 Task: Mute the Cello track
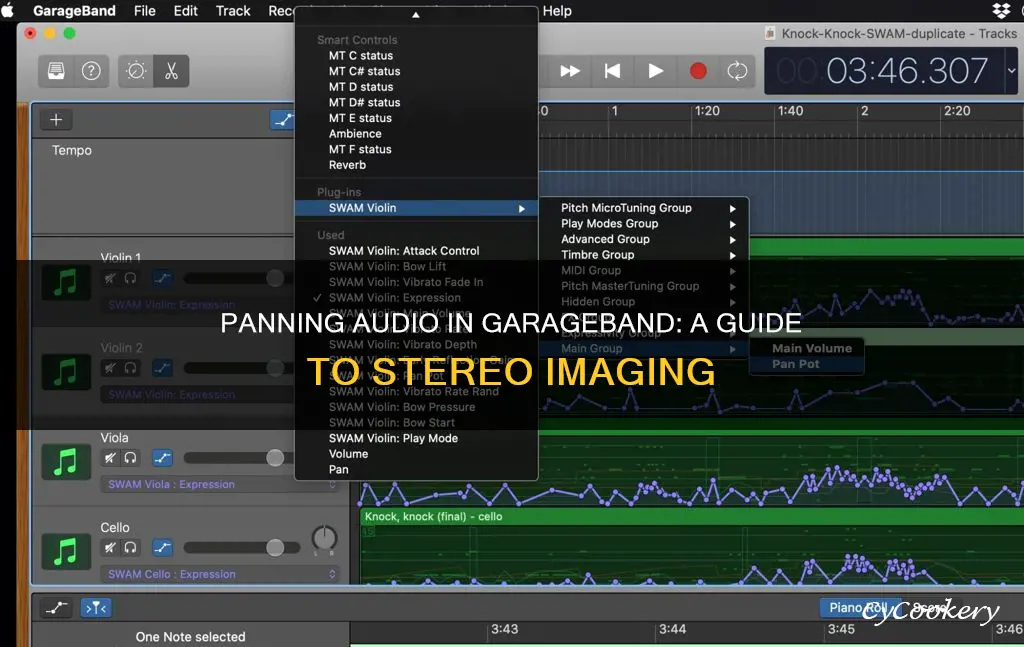[x=110, y=547]
